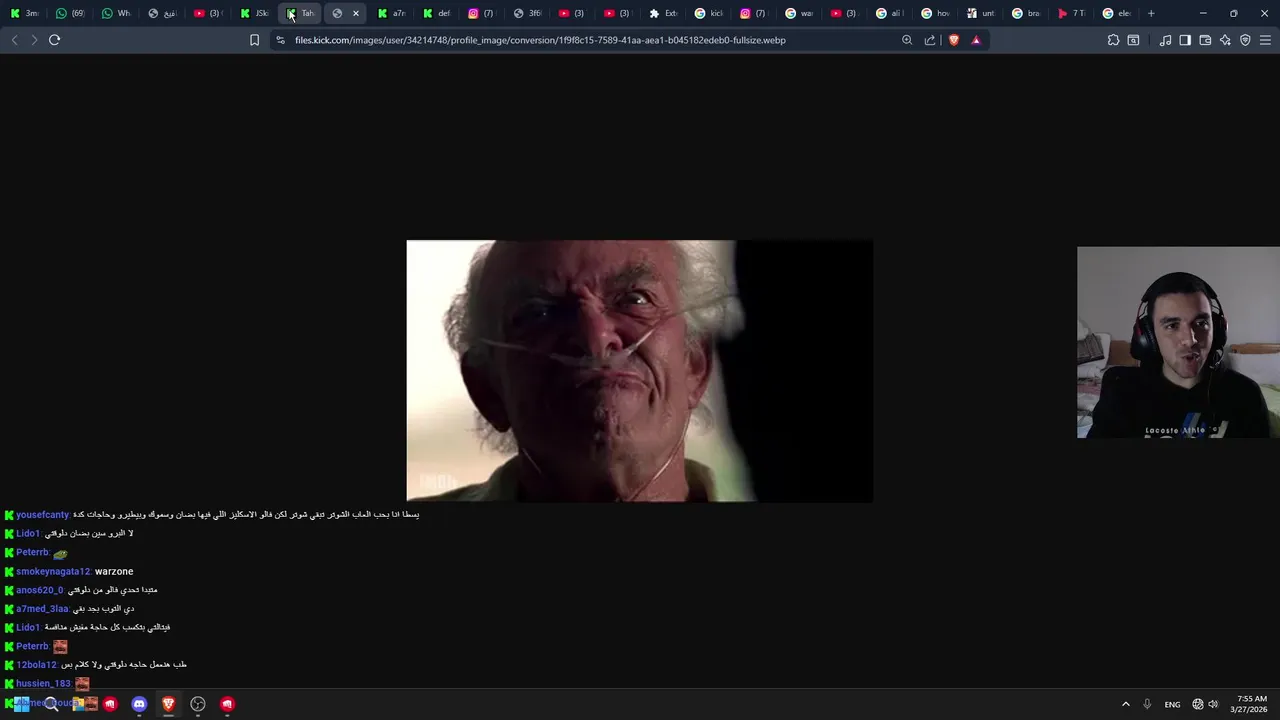Switch to the 'kici' Google tab
The width and height of the screenshot is (1280, 720).
coord(709,13)
